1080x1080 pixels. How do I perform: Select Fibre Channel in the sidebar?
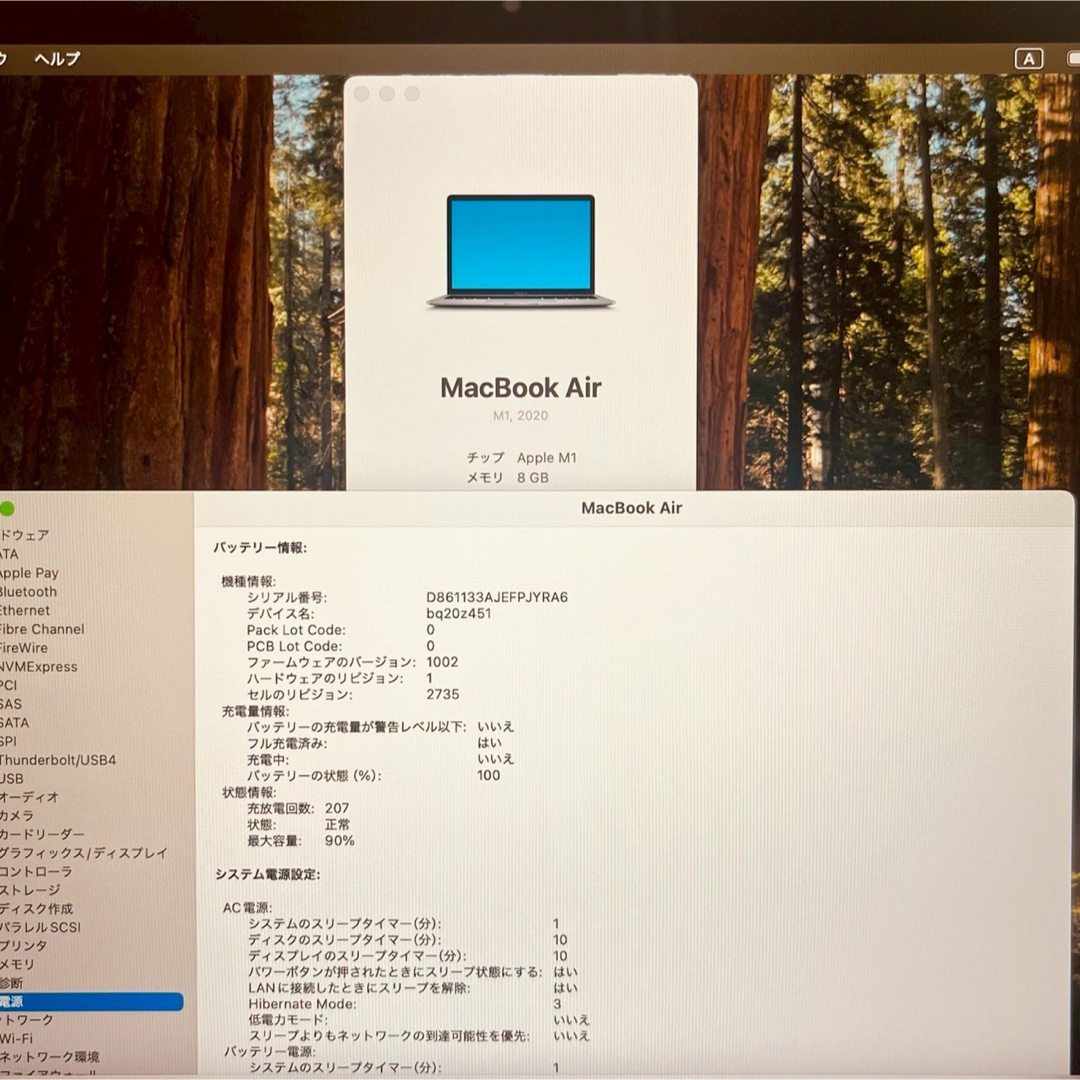pos(42,629)
